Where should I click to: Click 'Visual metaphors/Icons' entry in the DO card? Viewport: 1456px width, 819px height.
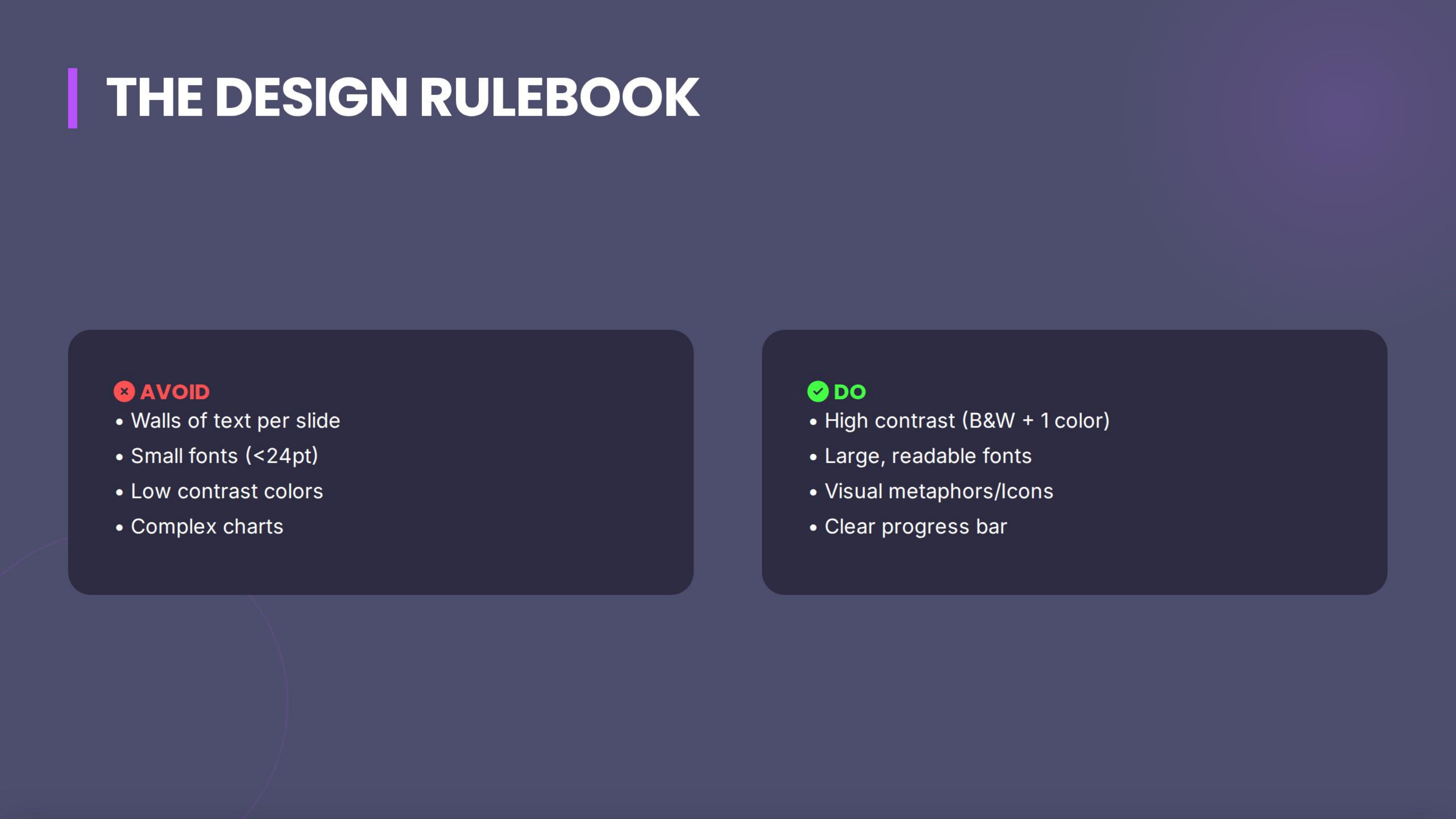click(939, 492)
